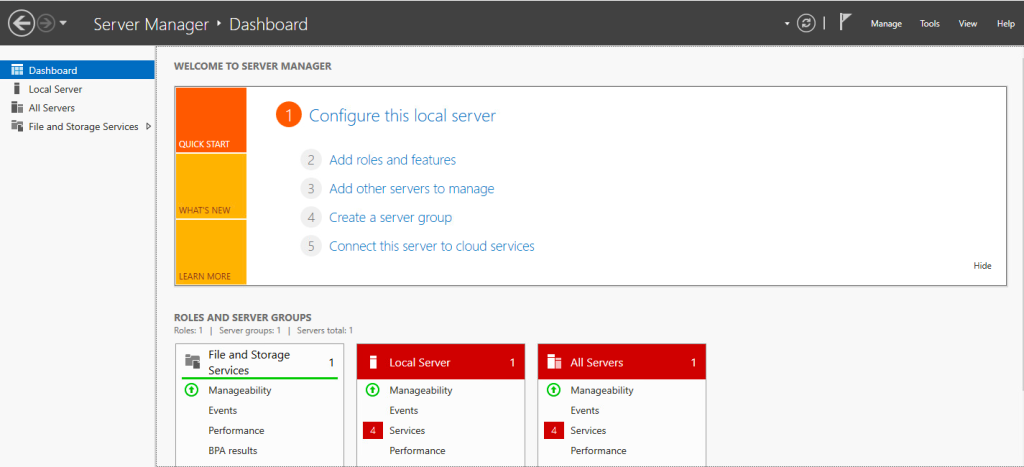The image size is (1024, 467).
Task: Open the View menu
Action: pyautogui.click(x=968, y=24)
